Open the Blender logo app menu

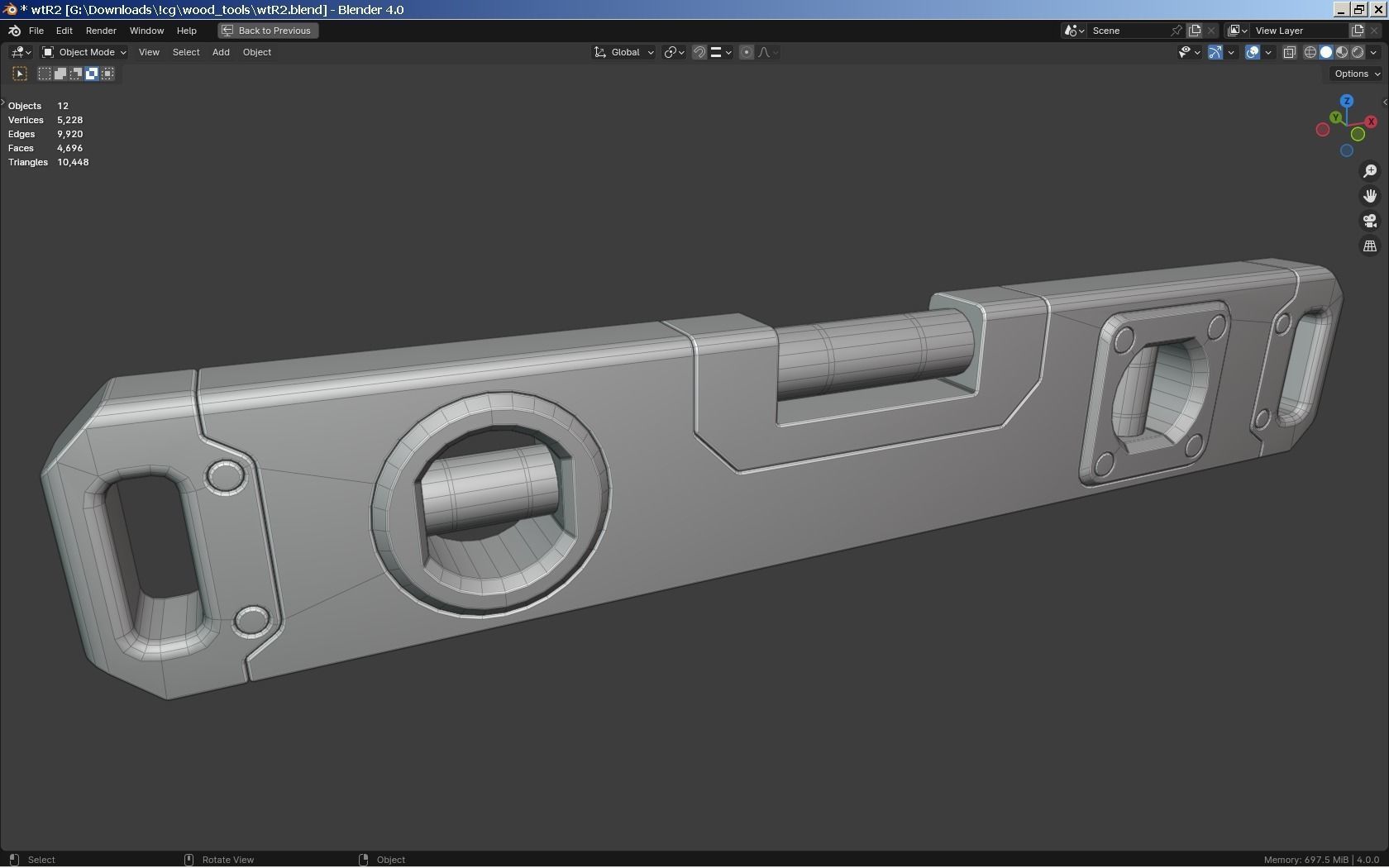[x=14, y=31]
